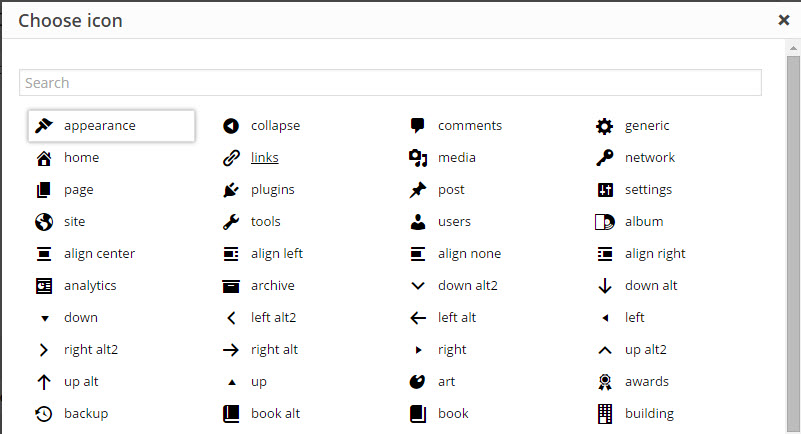
Task: Choose the down alt2 chevron icon
Action: (x=418, y=286)
